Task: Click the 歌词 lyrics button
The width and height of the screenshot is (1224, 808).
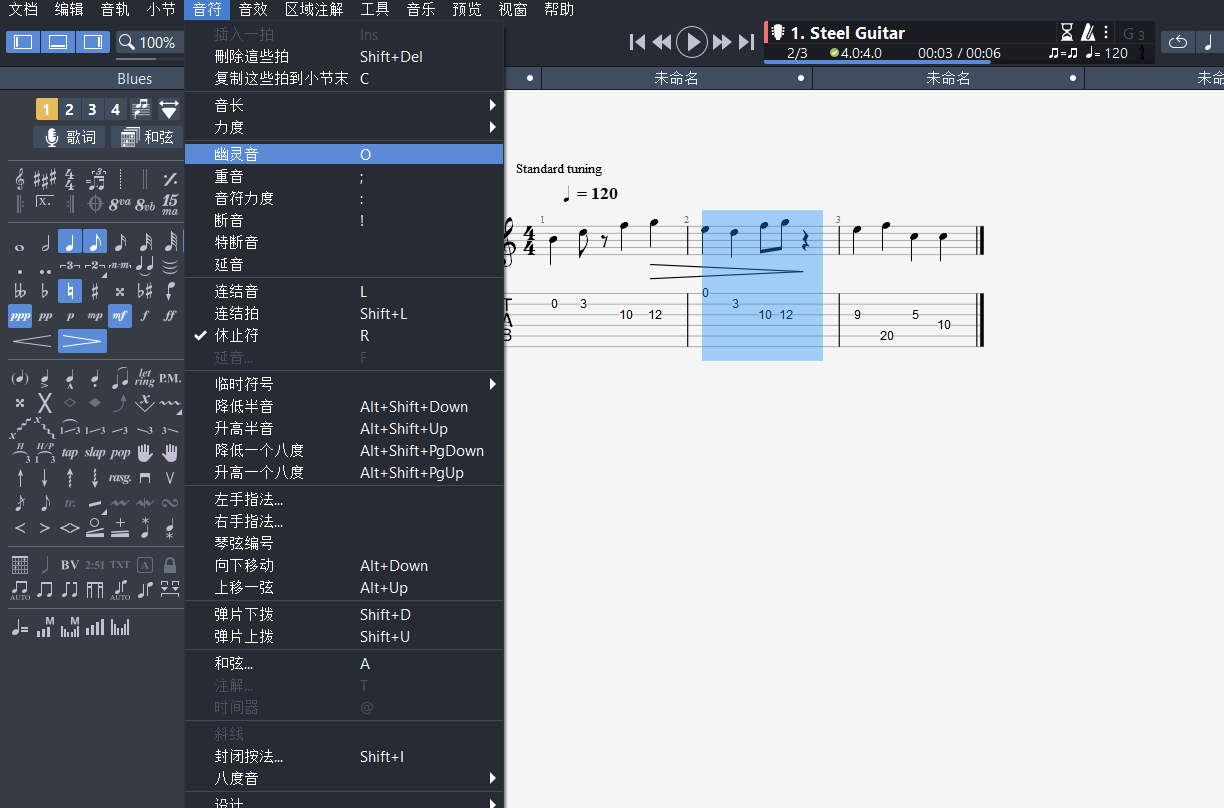Action: pos(68,137)
